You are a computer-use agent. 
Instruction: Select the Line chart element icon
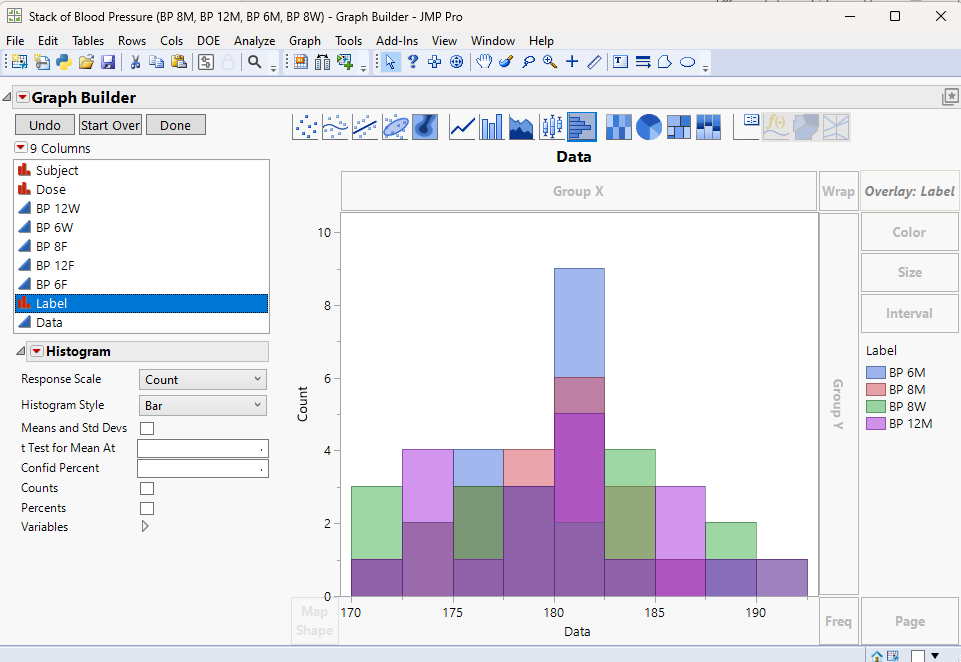click(462, 127)
